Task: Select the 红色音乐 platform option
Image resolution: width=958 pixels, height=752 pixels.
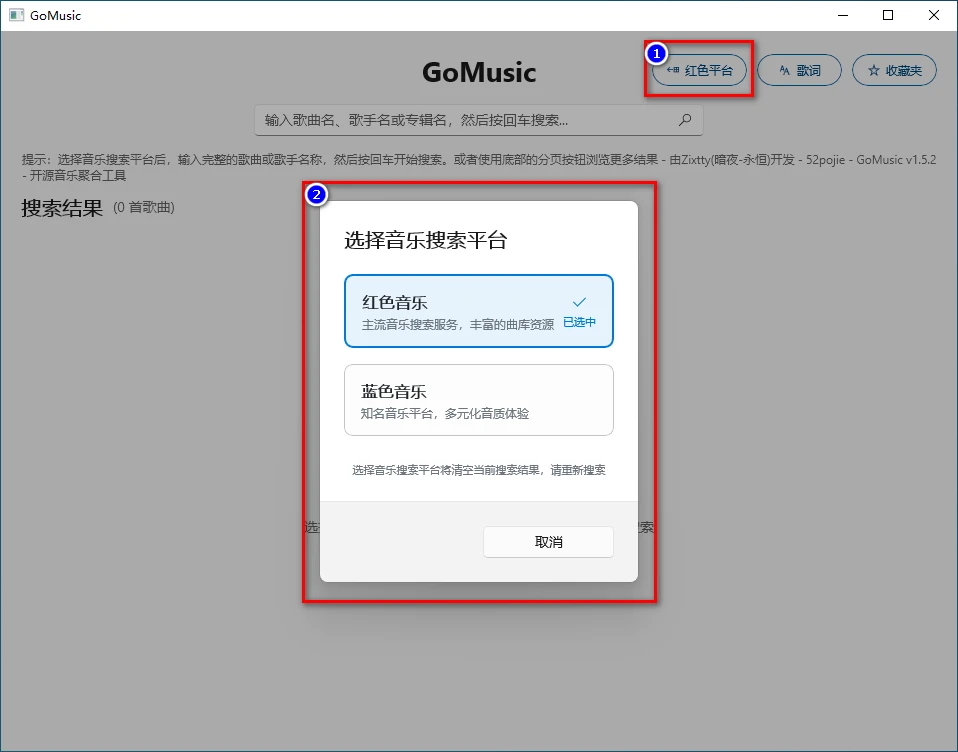Action: [460, 311]
